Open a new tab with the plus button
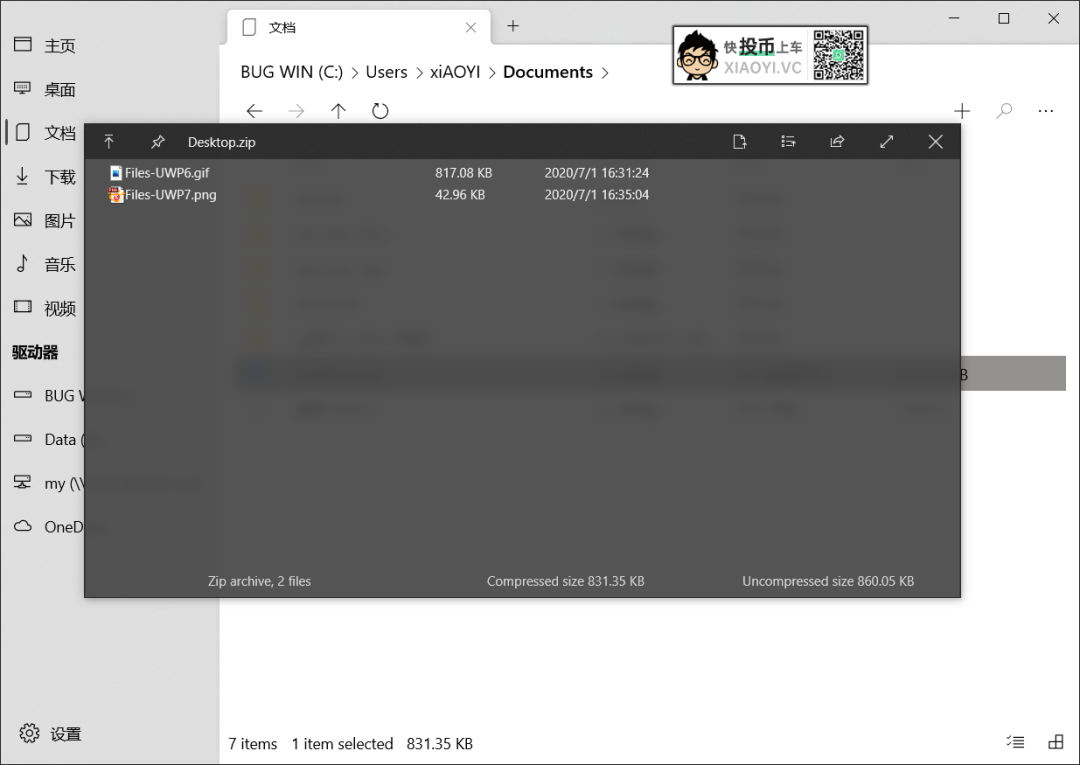The image size is (1080, 765). 513,27
